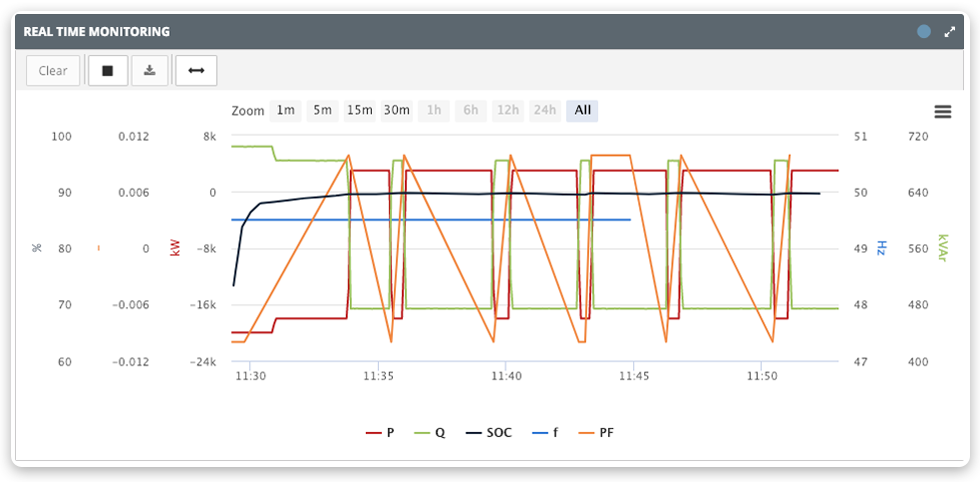Click the 0.012 axis value
Image resolution: width=980 pixels, height=482 pixels.
(134, 136)
